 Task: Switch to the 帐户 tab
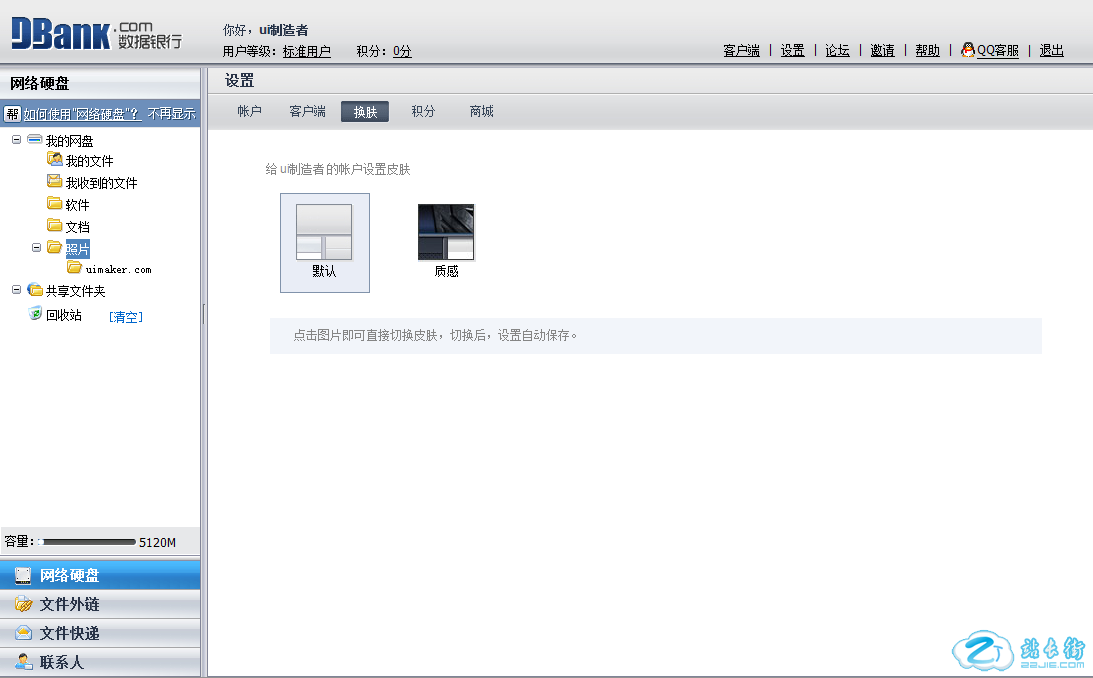[249, 112]
